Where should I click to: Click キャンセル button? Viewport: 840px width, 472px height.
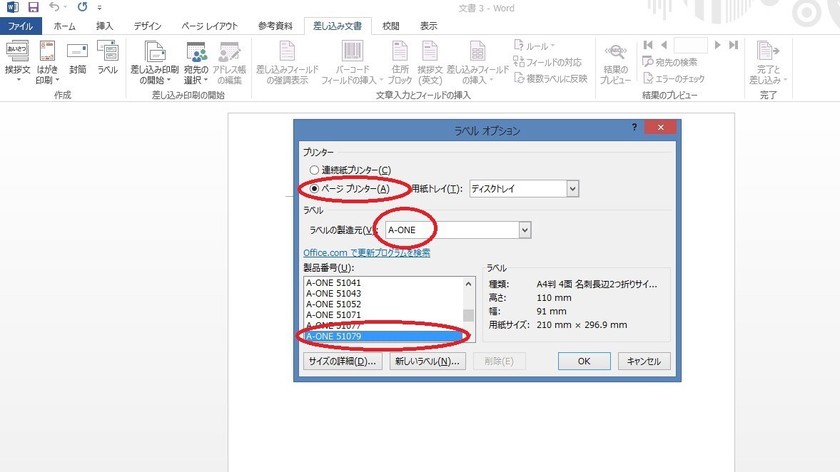coord(644,361)
